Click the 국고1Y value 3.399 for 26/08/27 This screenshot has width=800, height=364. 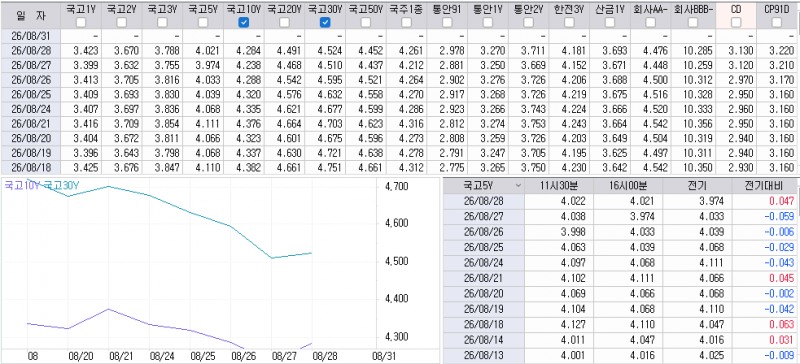point(85,65)
